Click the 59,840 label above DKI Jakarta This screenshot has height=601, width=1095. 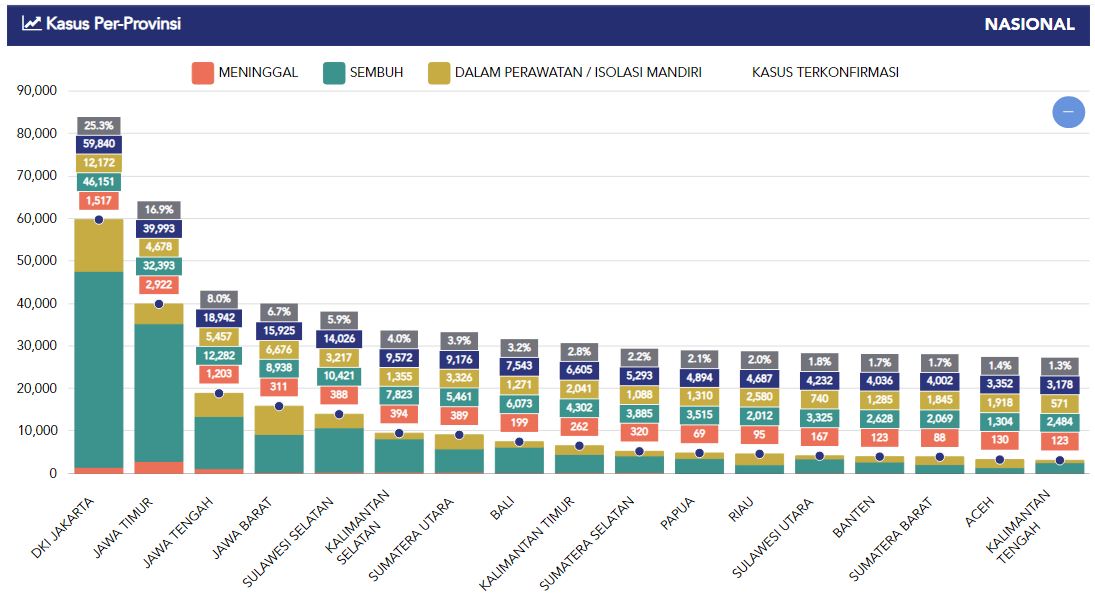99,144
